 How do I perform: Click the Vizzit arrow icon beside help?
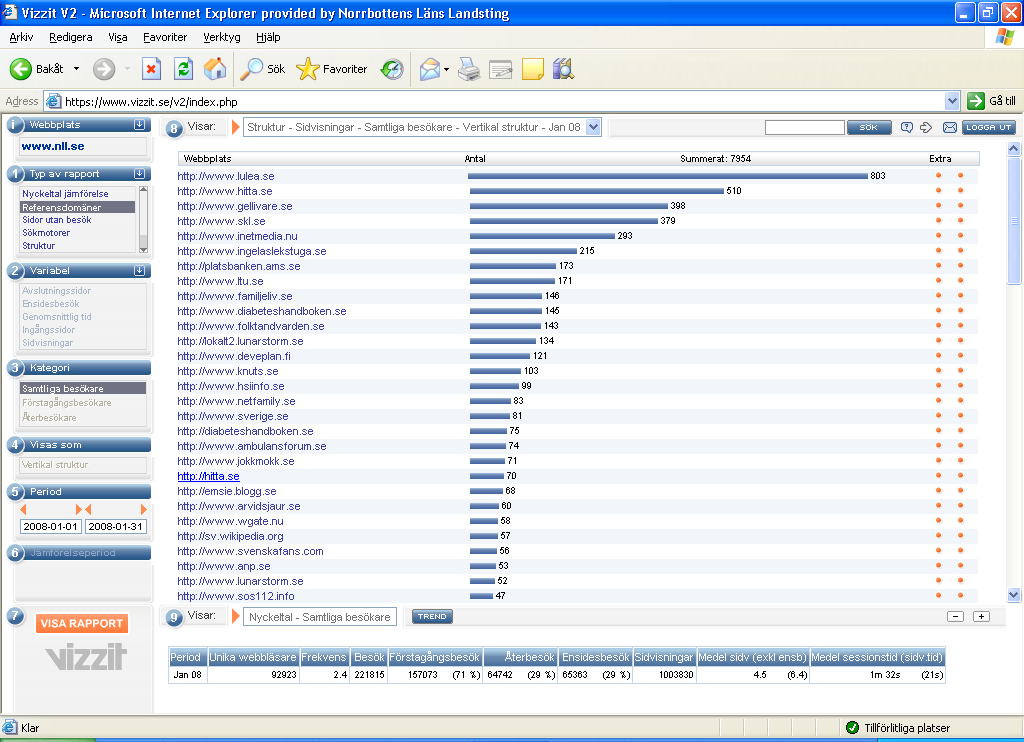pos(926,127)
